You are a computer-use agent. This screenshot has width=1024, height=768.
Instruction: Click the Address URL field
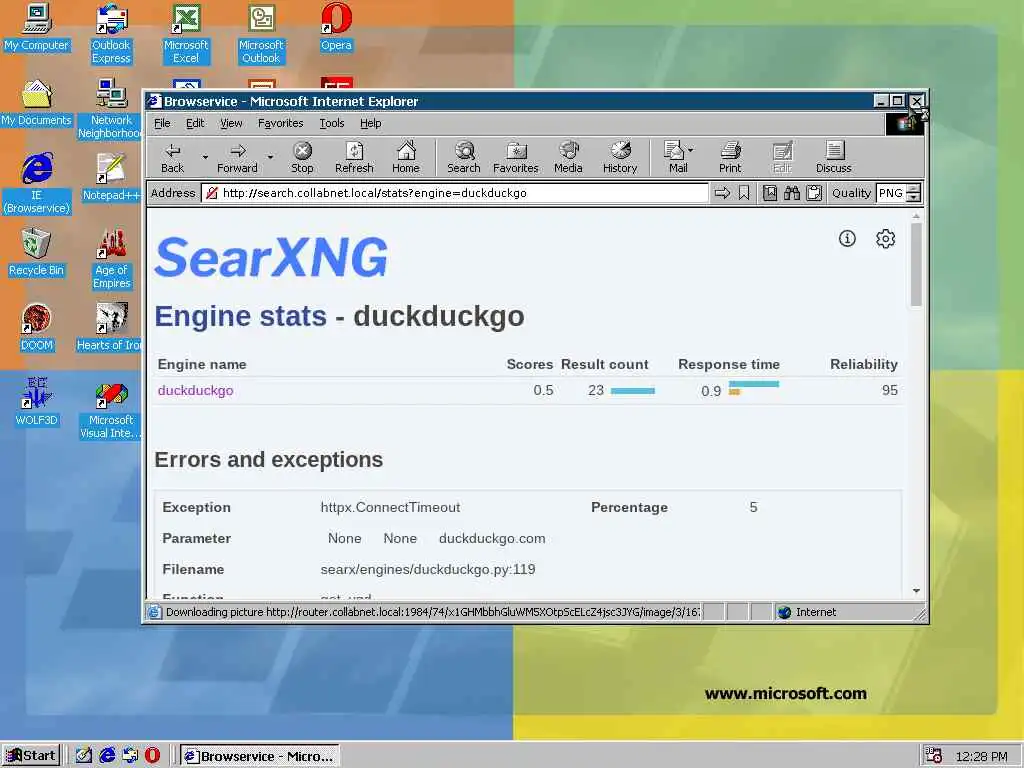455,193
